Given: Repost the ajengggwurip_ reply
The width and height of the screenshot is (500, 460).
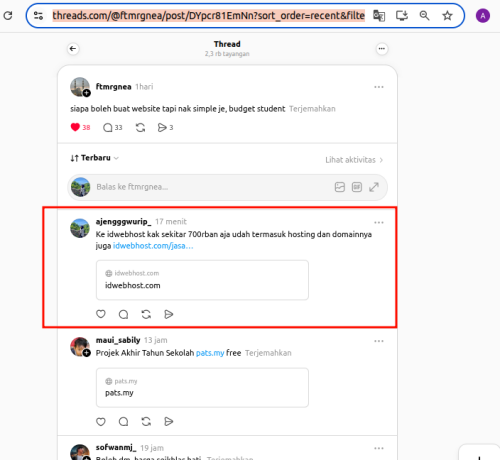Looking at the screenshot, I should point(146,314).
